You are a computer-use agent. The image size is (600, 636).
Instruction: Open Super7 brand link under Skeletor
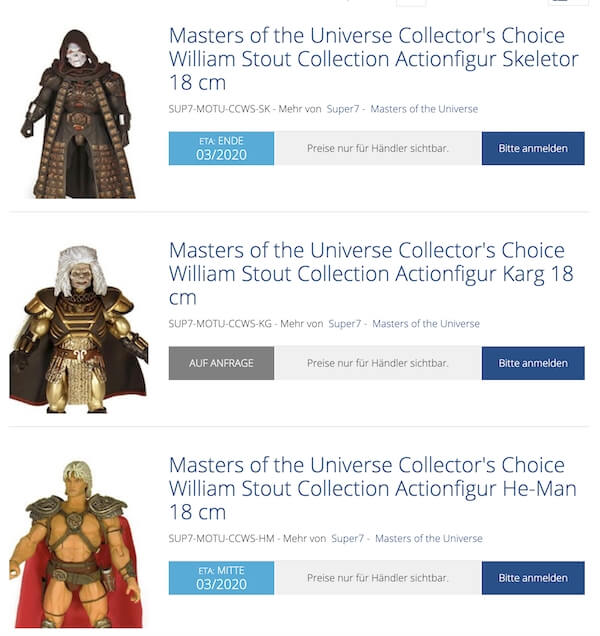tap(343, 109)
